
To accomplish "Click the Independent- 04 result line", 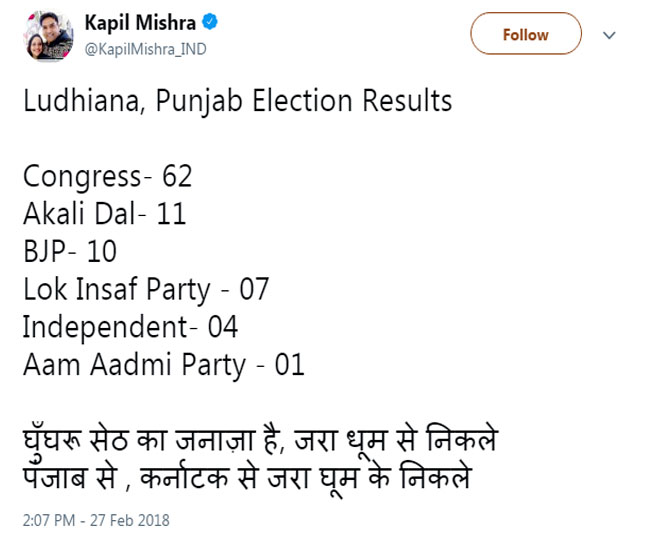I will (x=130, y=327).
